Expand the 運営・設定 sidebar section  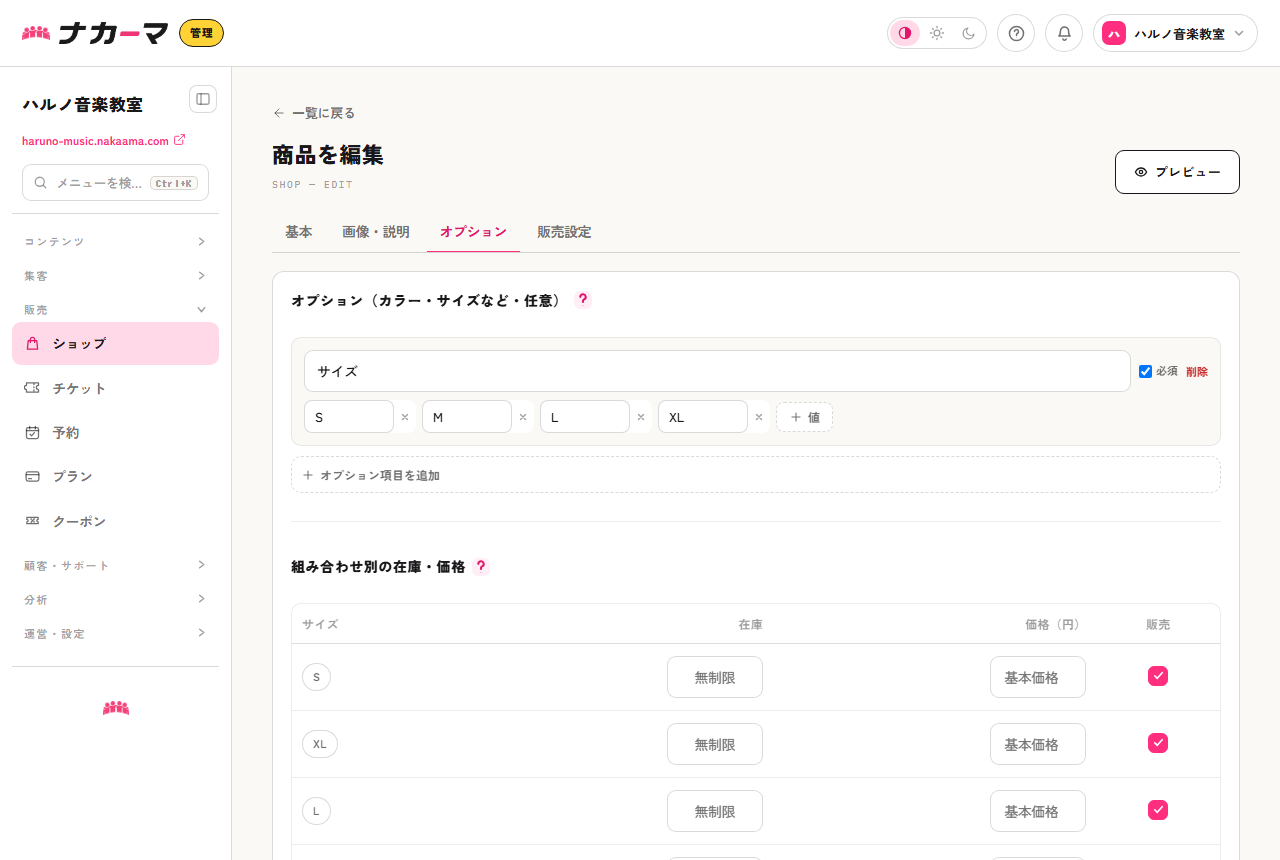pos(115,634)
